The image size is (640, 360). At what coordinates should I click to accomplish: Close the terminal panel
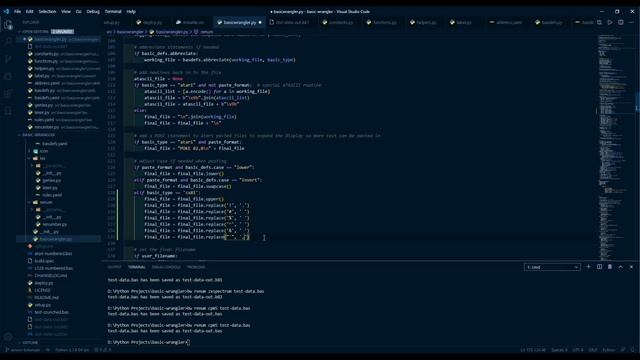click(631, 267)
